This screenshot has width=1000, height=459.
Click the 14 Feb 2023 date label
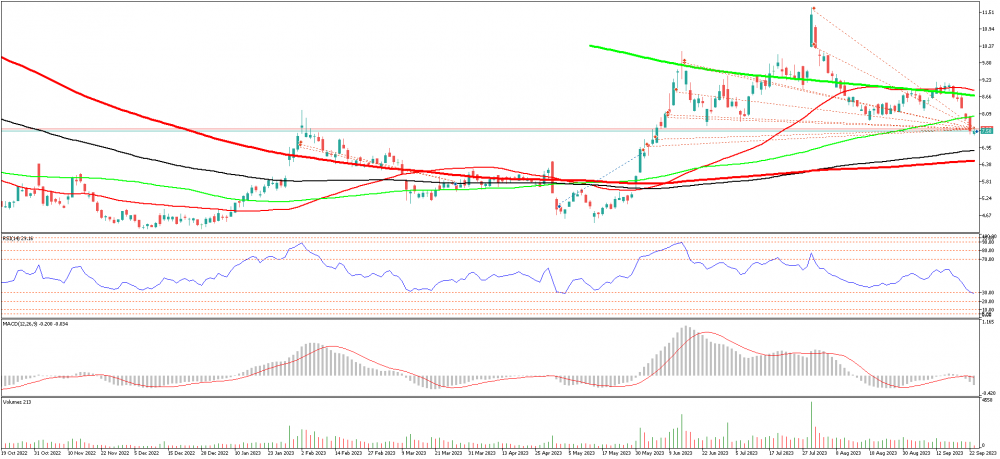pos(348,453)
